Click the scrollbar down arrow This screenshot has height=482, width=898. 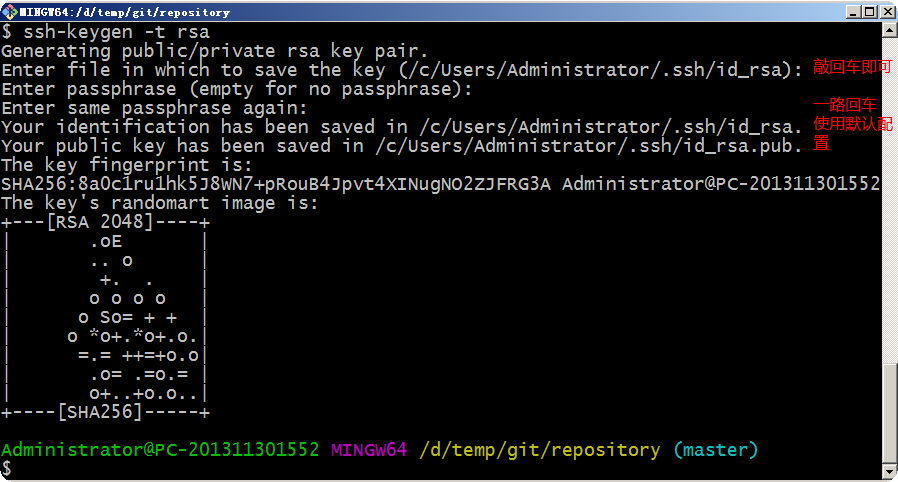(x=889, y=472)
